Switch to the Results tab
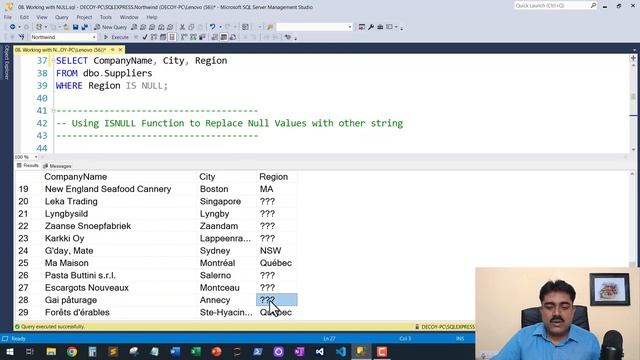Image resolution: width=640 pixels, height=360 pixels. (28, 166)
